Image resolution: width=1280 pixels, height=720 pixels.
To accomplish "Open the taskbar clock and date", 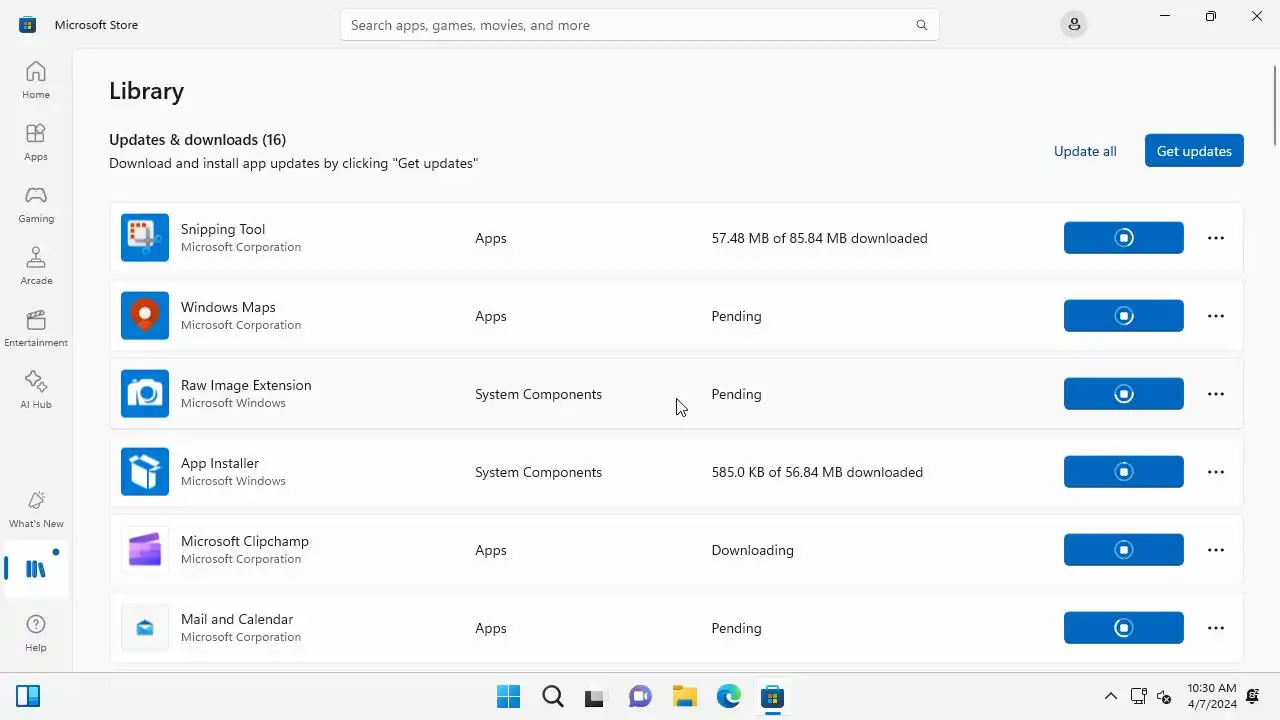I will (x=1212, y=696).
